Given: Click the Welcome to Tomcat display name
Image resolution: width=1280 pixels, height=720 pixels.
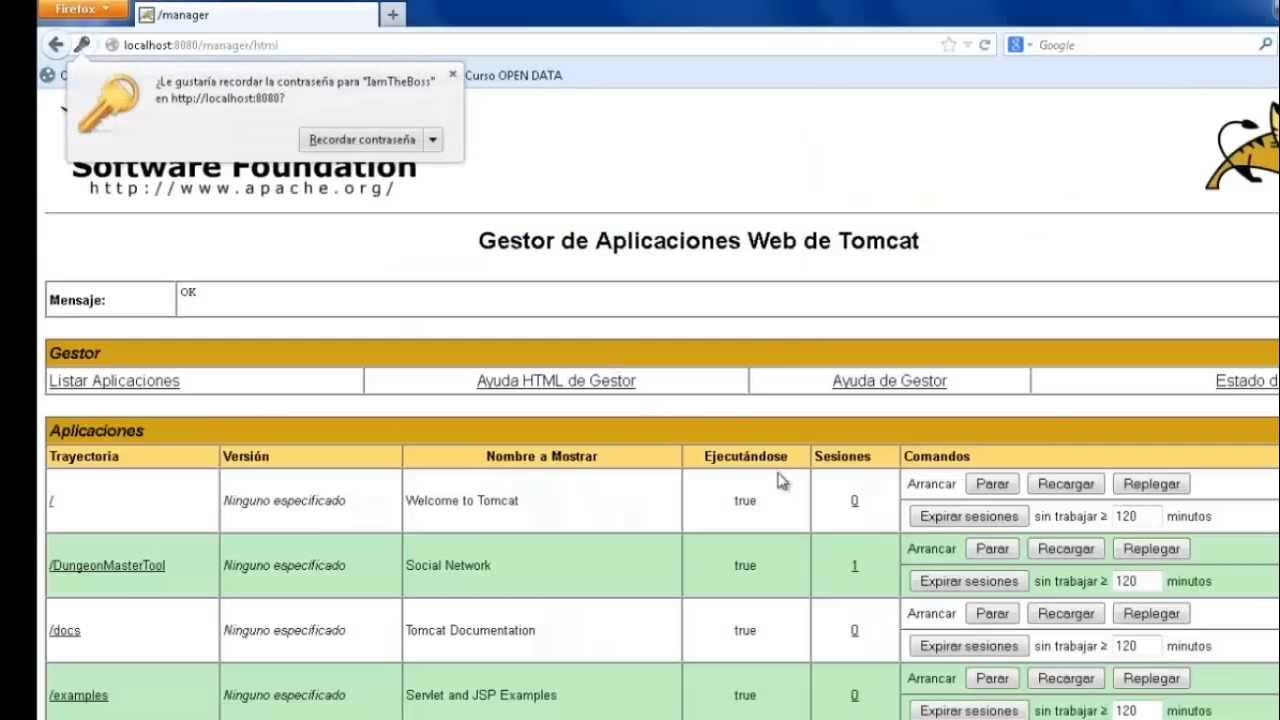Looking at the screenshot, I should pos(462,501).
